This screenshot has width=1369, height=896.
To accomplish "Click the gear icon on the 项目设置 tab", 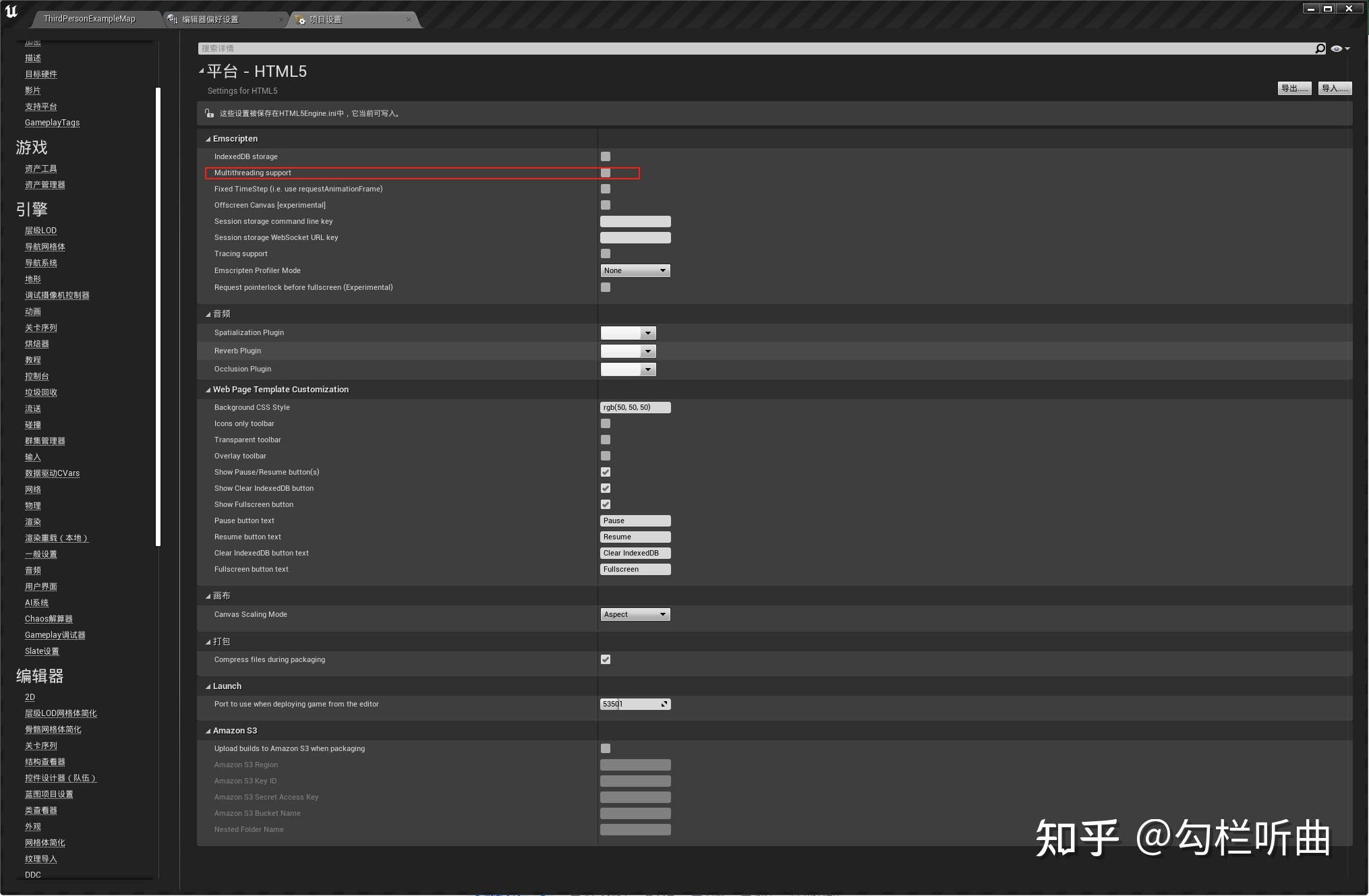I will tap(301, 19).
